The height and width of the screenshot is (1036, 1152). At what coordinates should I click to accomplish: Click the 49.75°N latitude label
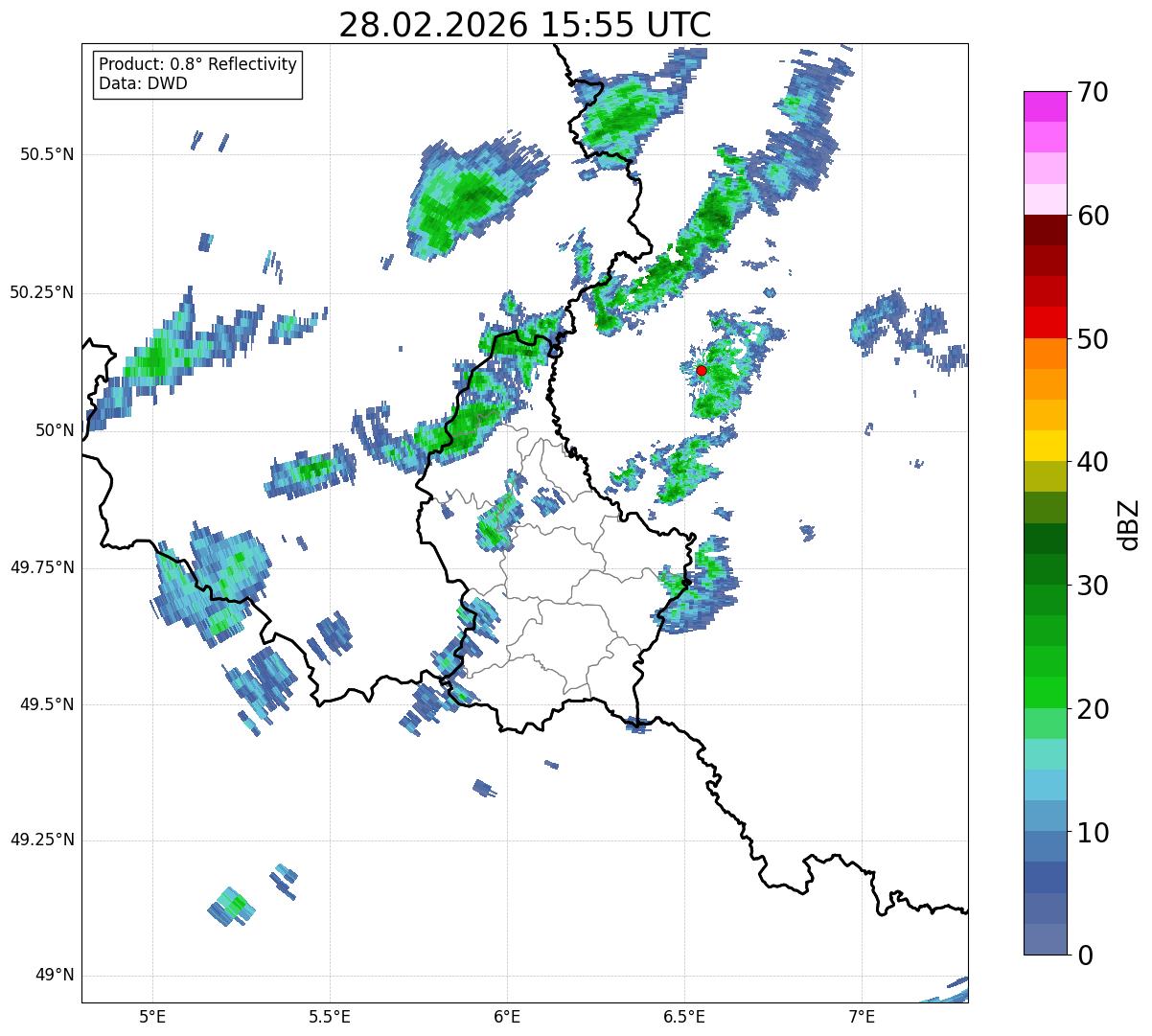point(42,567)
